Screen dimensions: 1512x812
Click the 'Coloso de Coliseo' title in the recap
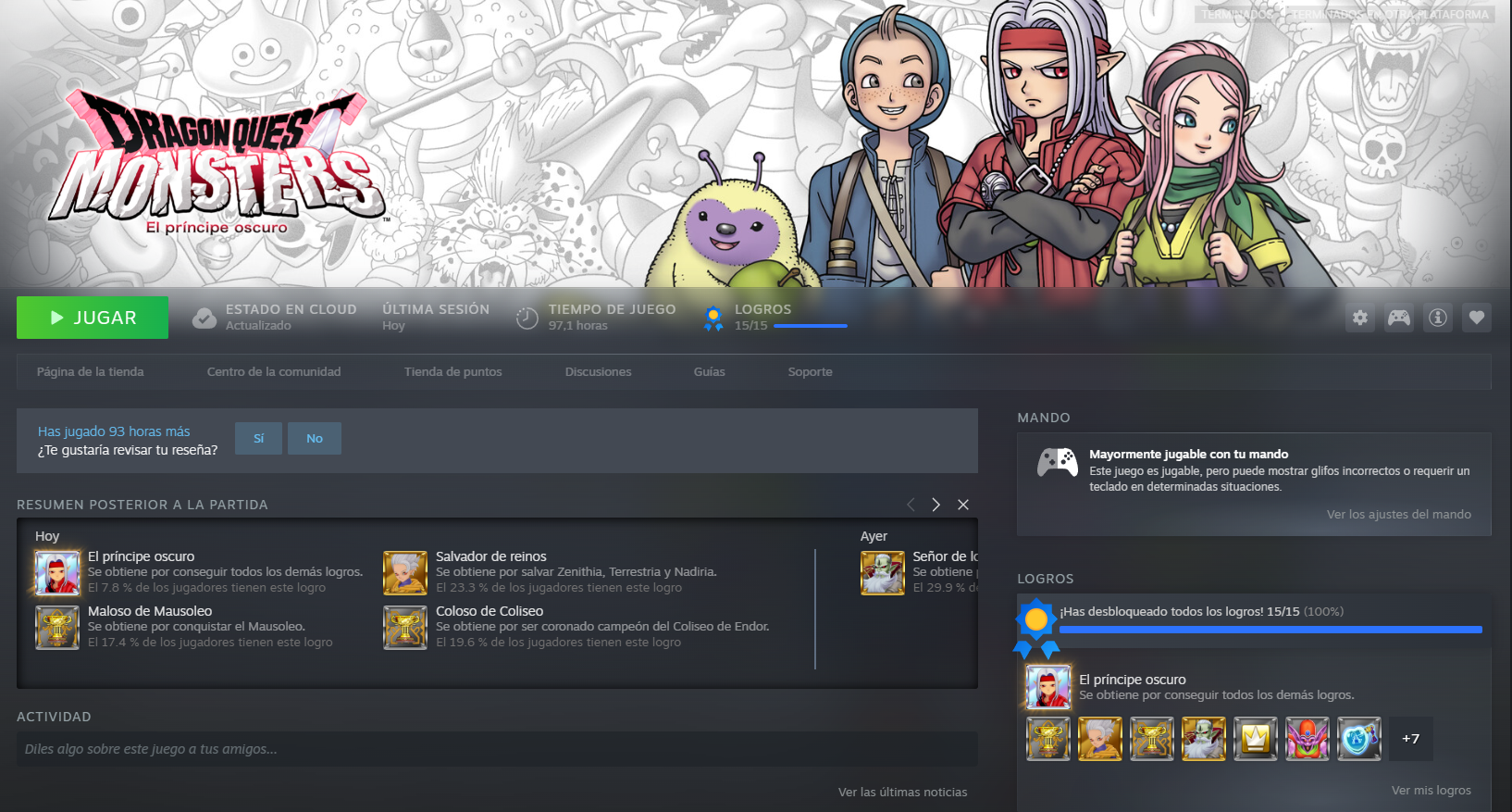point(490,611)
